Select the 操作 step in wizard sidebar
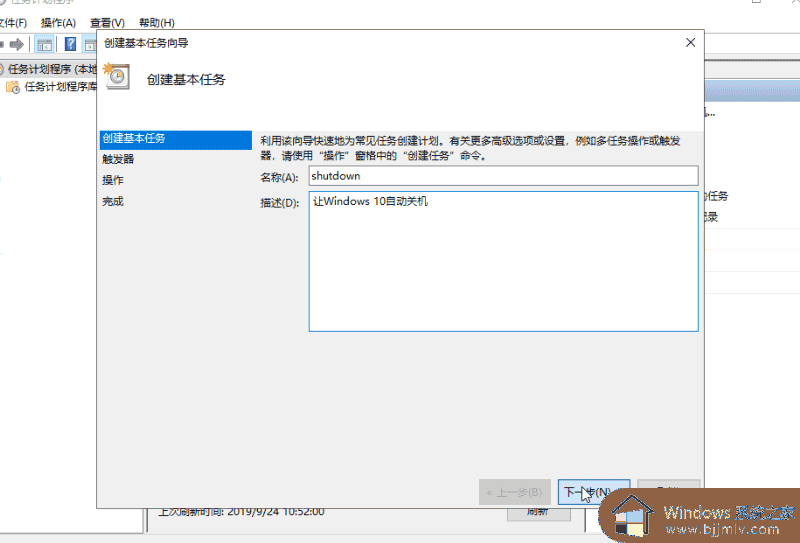800x543 pixels. tap(113, 180)
